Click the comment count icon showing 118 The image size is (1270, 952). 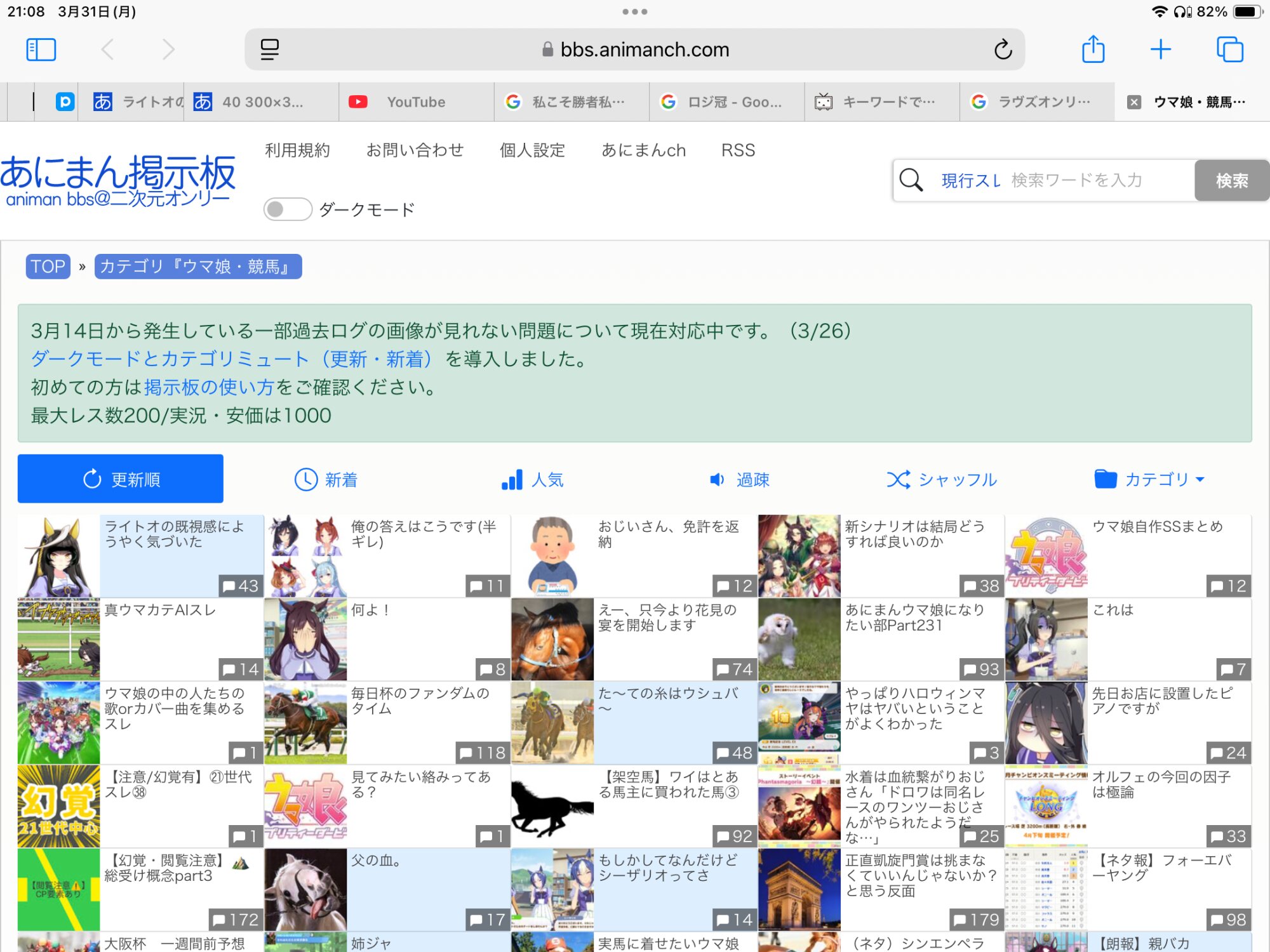[x=482, y=753]
